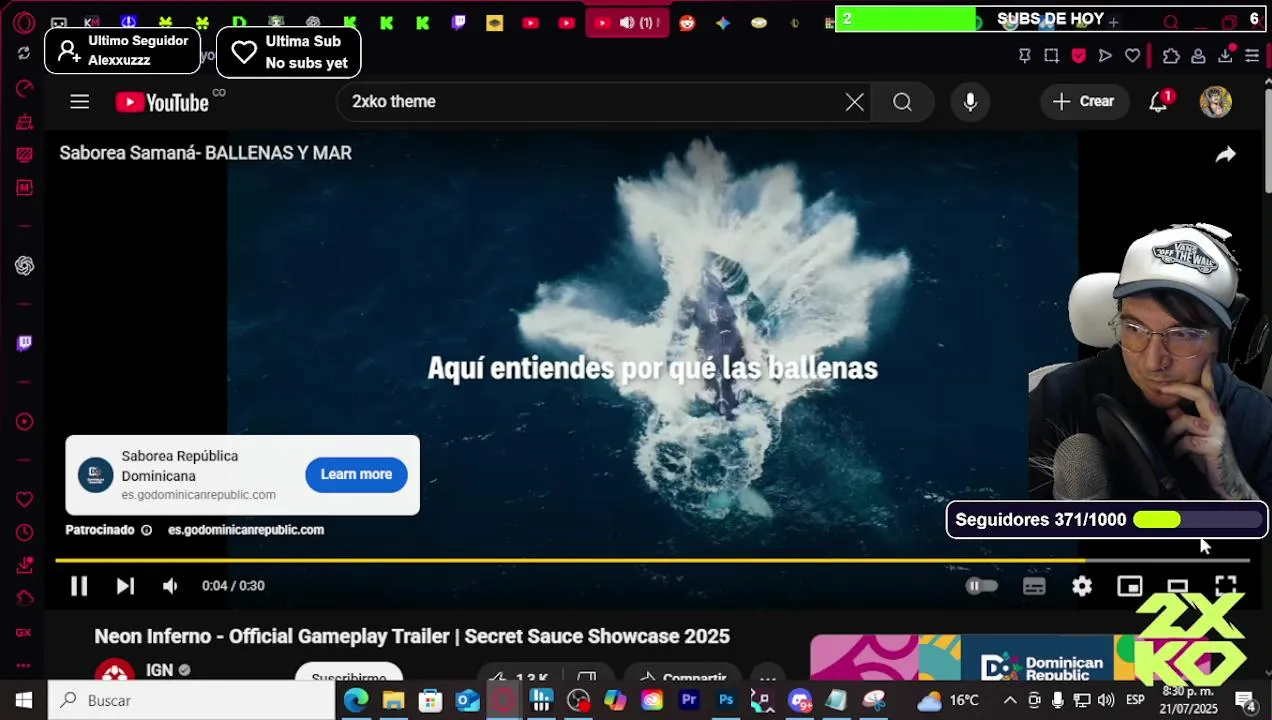
Task: Open the Opera downloads icon
Action: tap(1225, 56)
